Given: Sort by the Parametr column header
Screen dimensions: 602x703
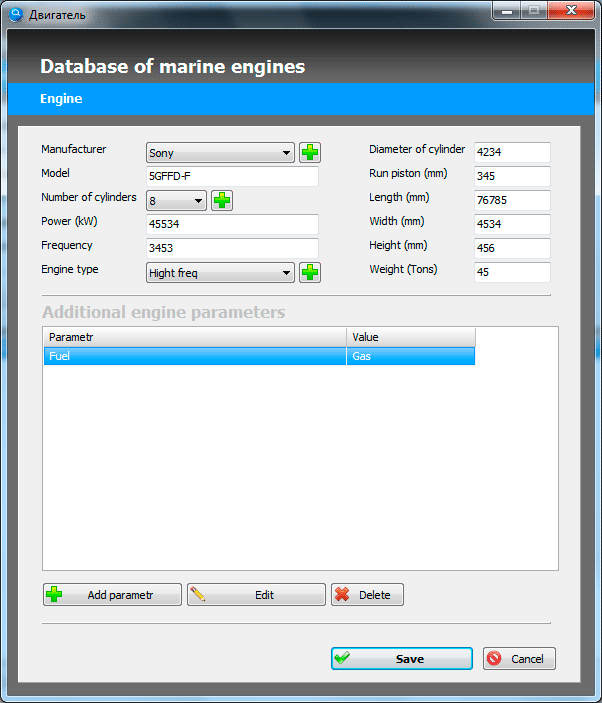Looking at the screenshot, I should 195,337.
